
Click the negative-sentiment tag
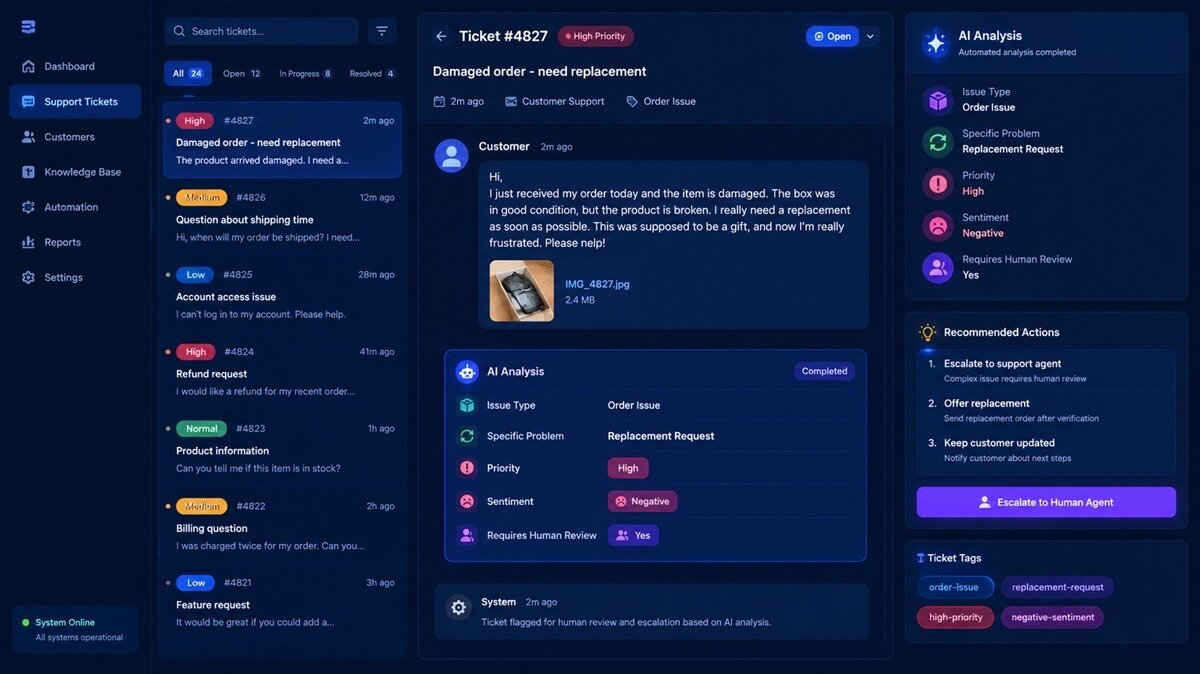pos(1052,617)
